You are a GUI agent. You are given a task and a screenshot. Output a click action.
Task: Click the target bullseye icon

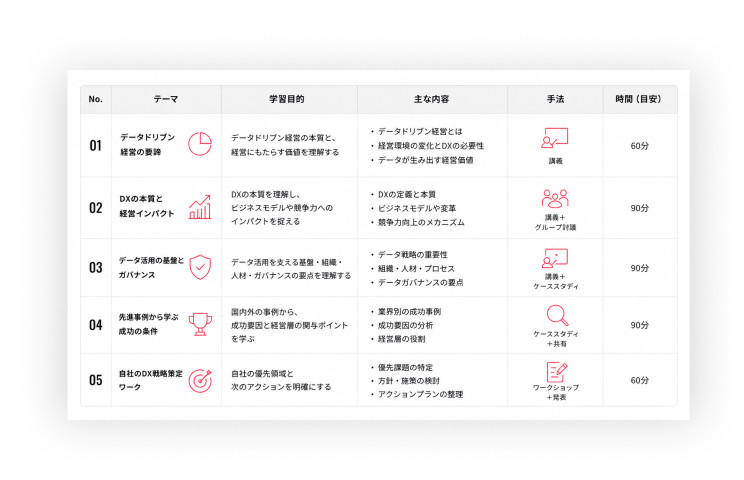(x=200, y=380)
